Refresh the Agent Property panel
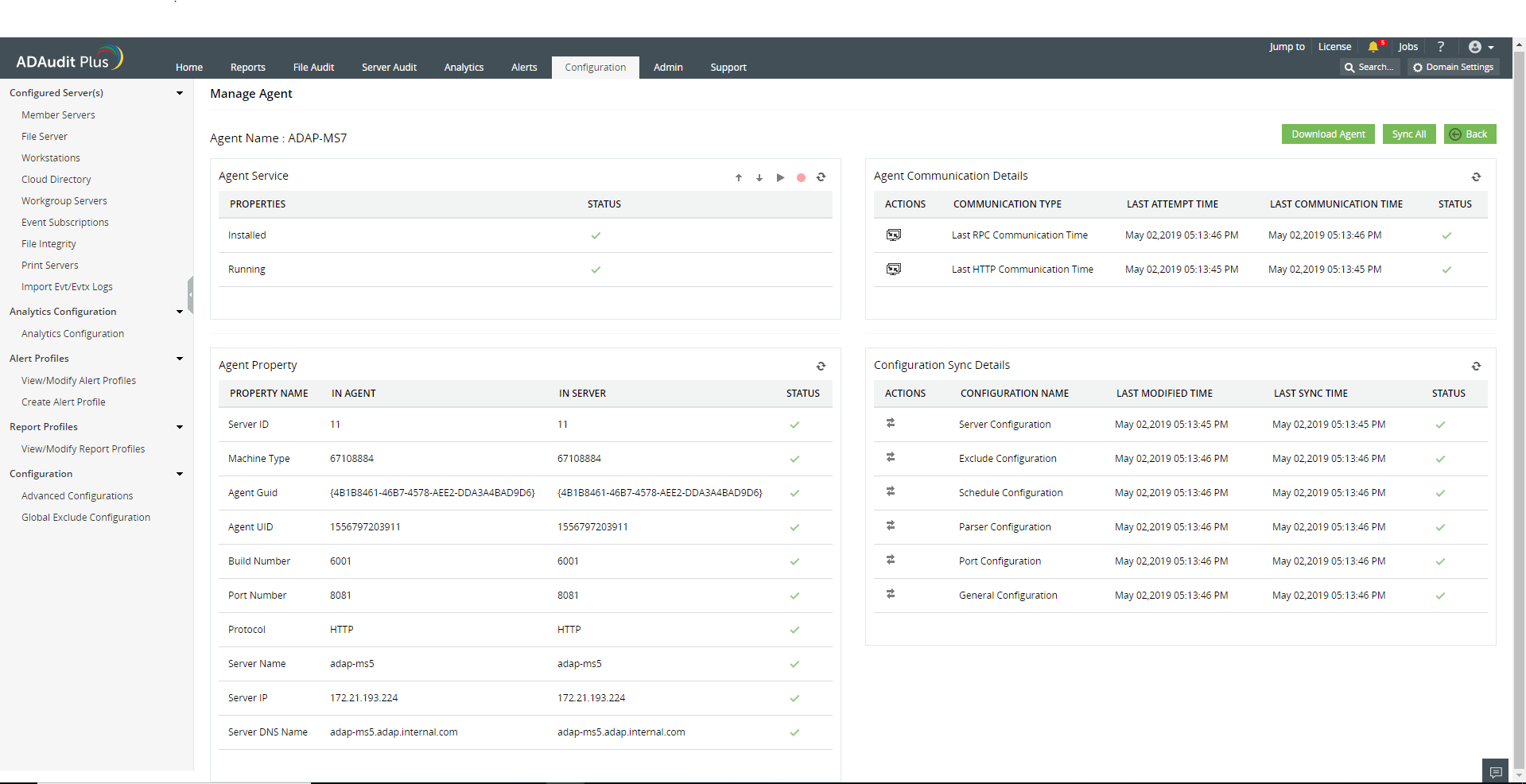Image resolution: width=1526 pixels, height=784 pixels. coord(821,366)
